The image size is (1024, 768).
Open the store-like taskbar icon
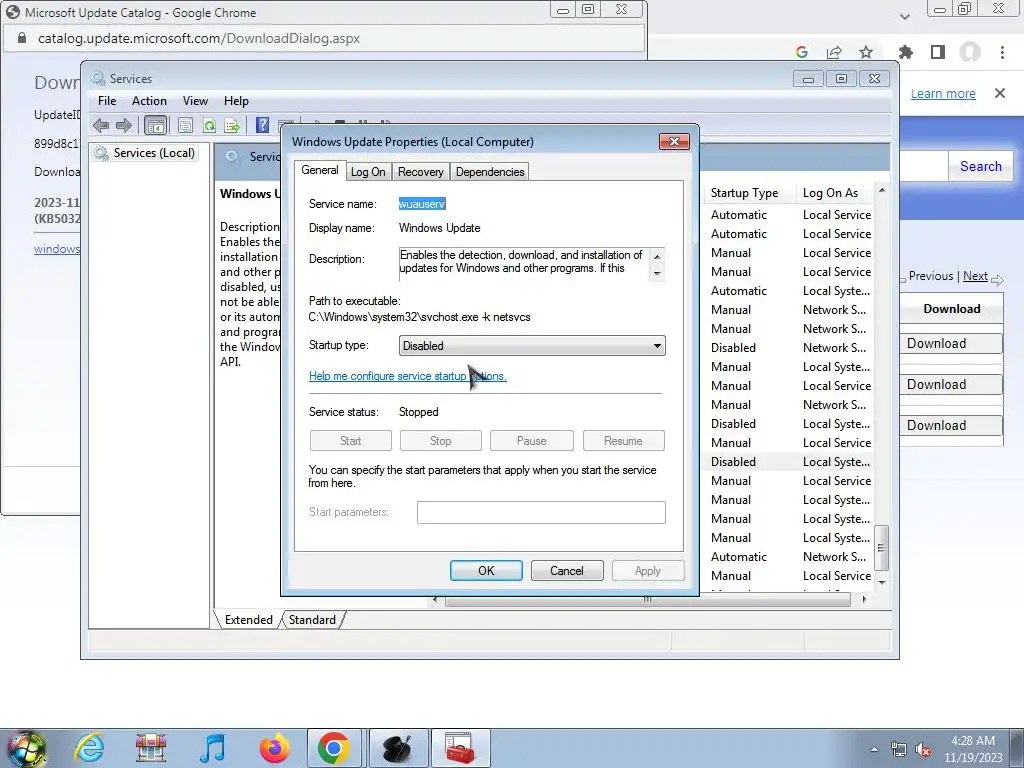[x=151, y=748]
